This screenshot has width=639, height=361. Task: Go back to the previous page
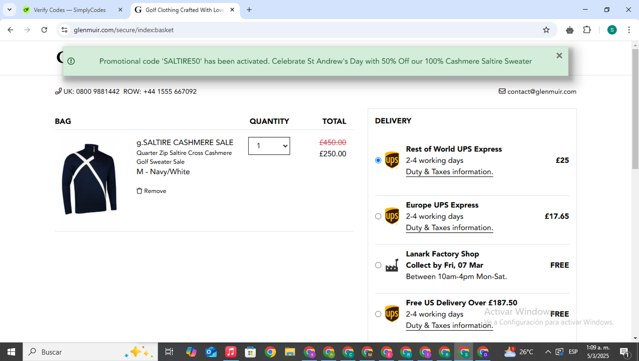coord(11,30)
